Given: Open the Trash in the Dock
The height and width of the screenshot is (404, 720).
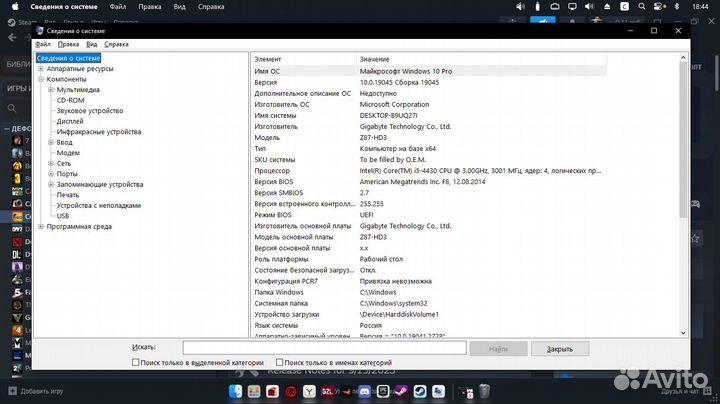Looking at the screenshot, I should pyautogui.click(x=484, y=392).
